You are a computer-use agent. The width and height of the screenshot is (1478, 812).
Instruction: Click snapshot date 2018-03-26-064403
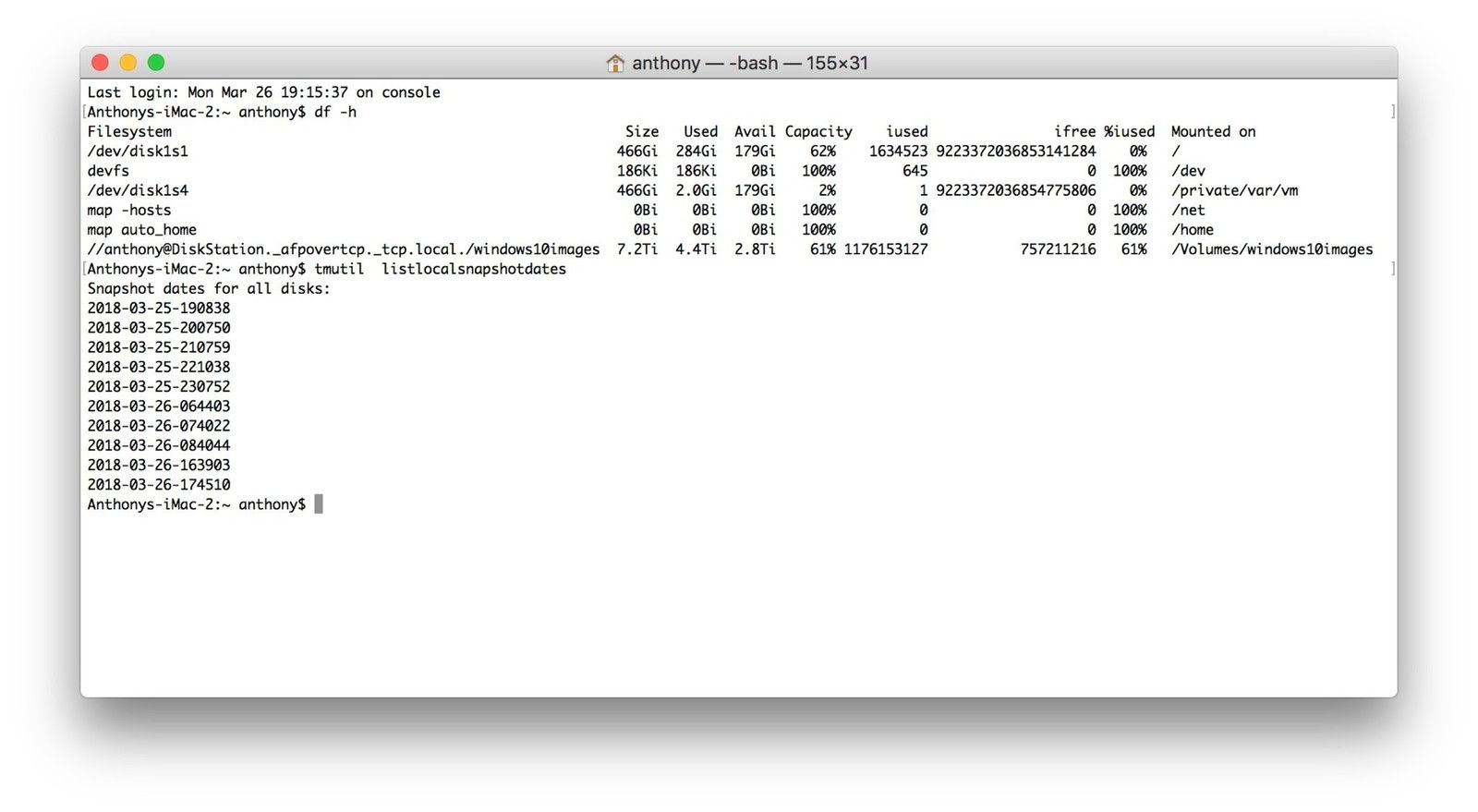coord(159,406)
